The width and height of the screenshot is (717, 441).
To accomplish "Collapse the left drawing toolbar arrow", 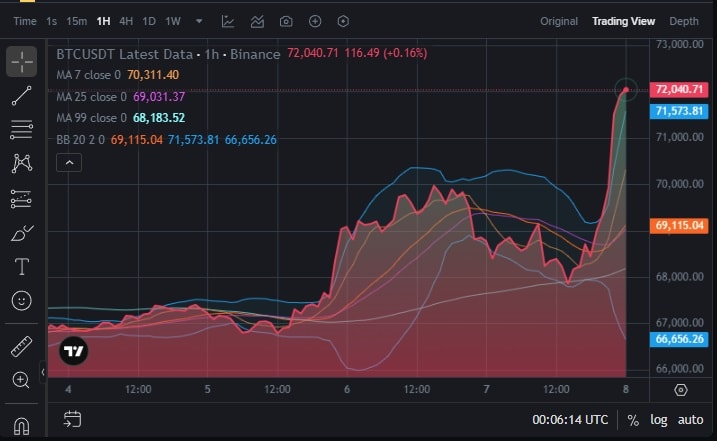I will pyautogui.click(x=43, y=372).
